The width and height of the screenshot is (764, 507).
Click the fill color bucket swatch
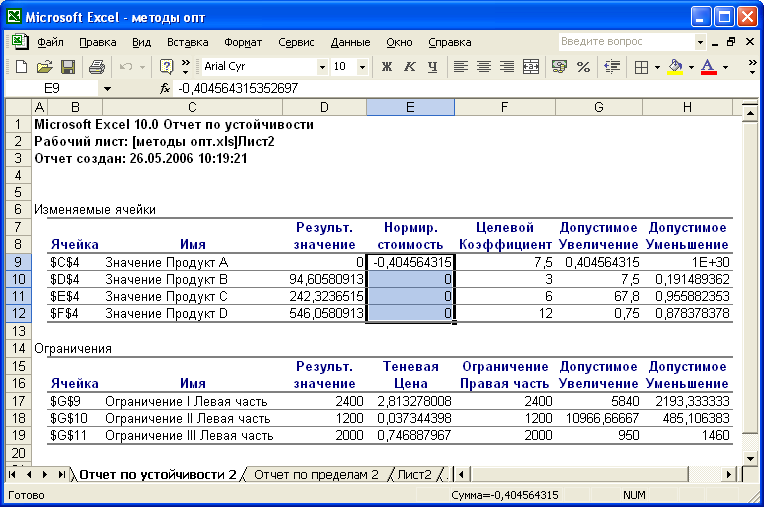pos(675,67)
